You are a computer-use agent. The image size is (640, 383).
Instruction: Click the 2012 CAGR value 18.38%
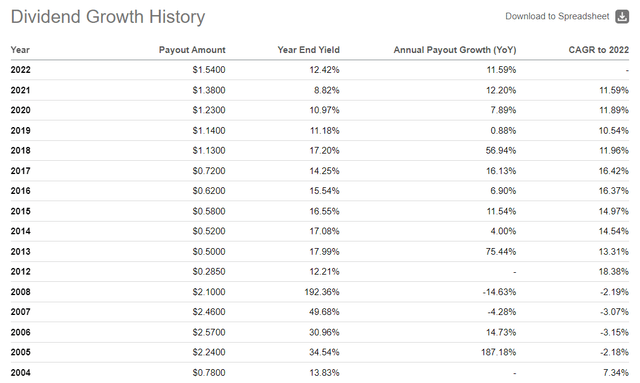(613, 272)
